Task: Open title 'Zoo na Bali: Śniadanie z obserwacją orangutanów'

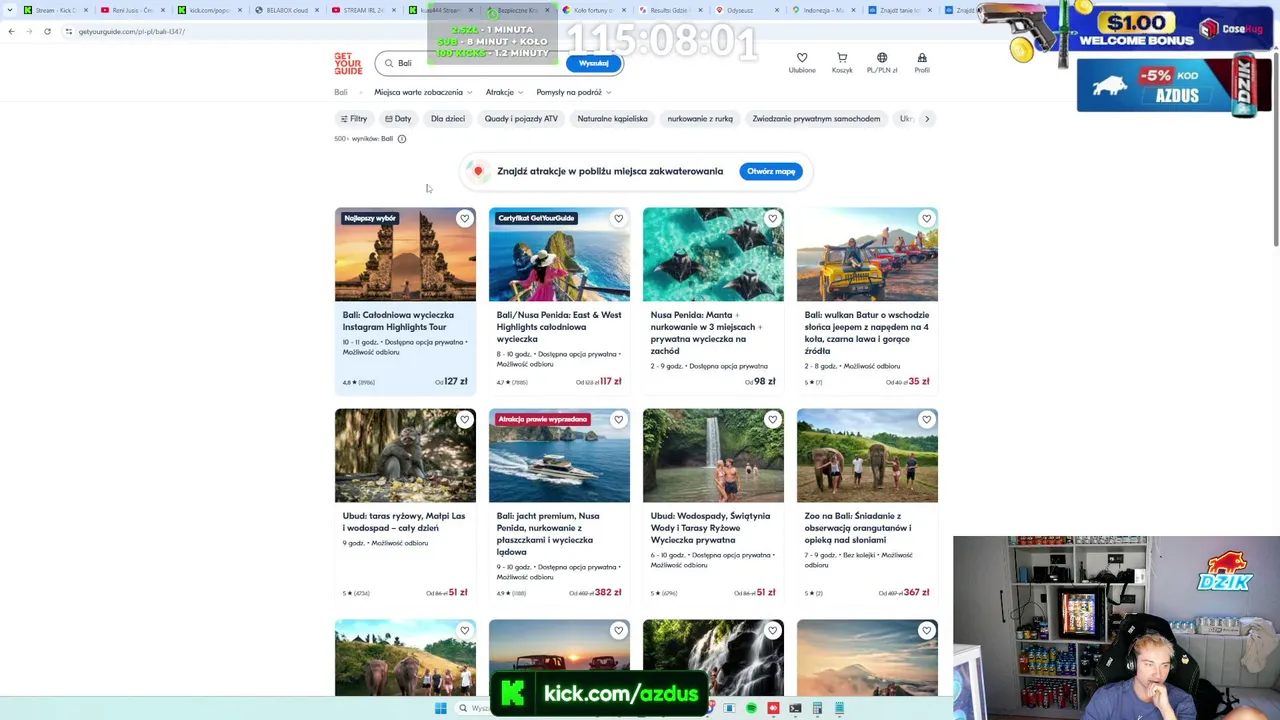Action: [858, 528]
